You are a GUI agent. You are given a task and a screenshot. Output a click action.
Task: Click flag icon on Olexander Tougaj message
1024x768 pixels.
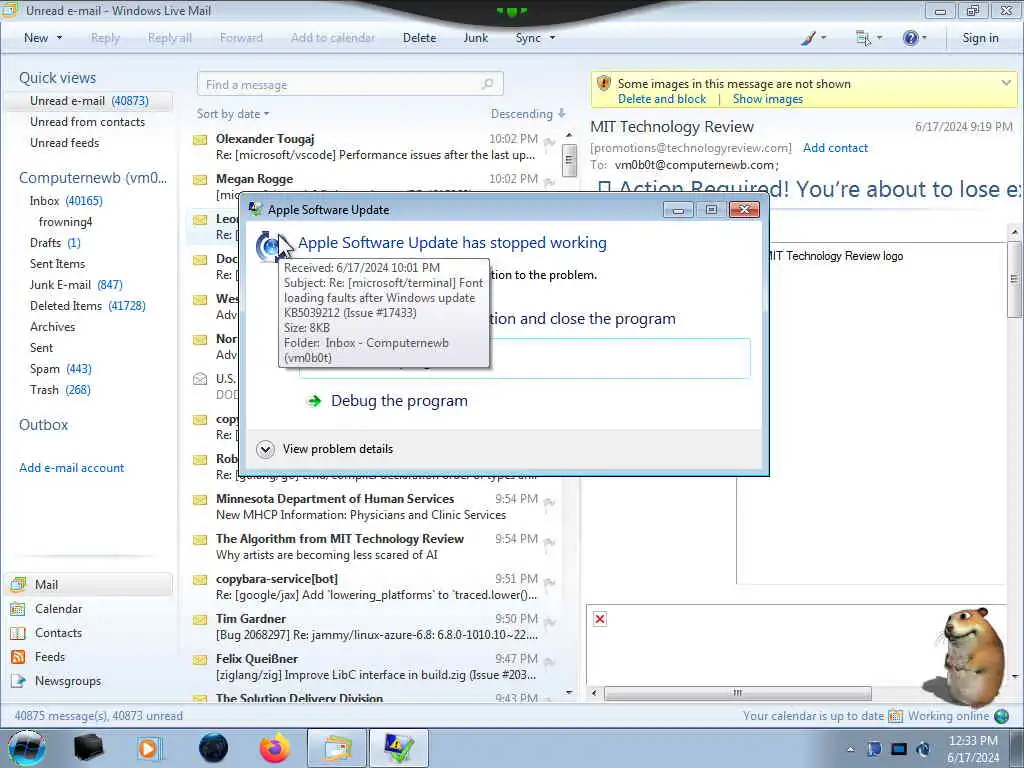pyautogui.click(x=549, y=143)
